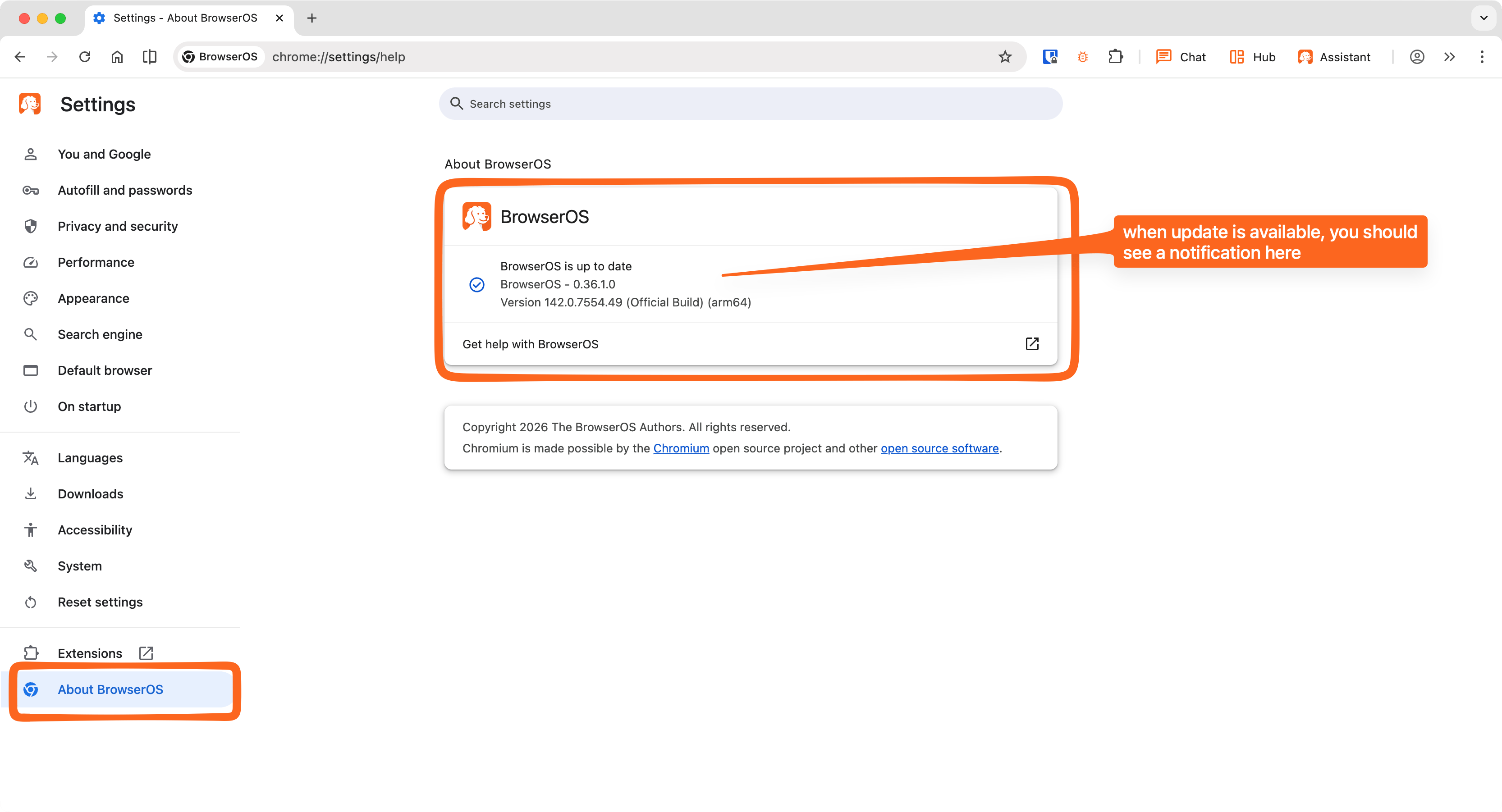
Task: Click the external-link icon on help row
Action: (1032, 344)
